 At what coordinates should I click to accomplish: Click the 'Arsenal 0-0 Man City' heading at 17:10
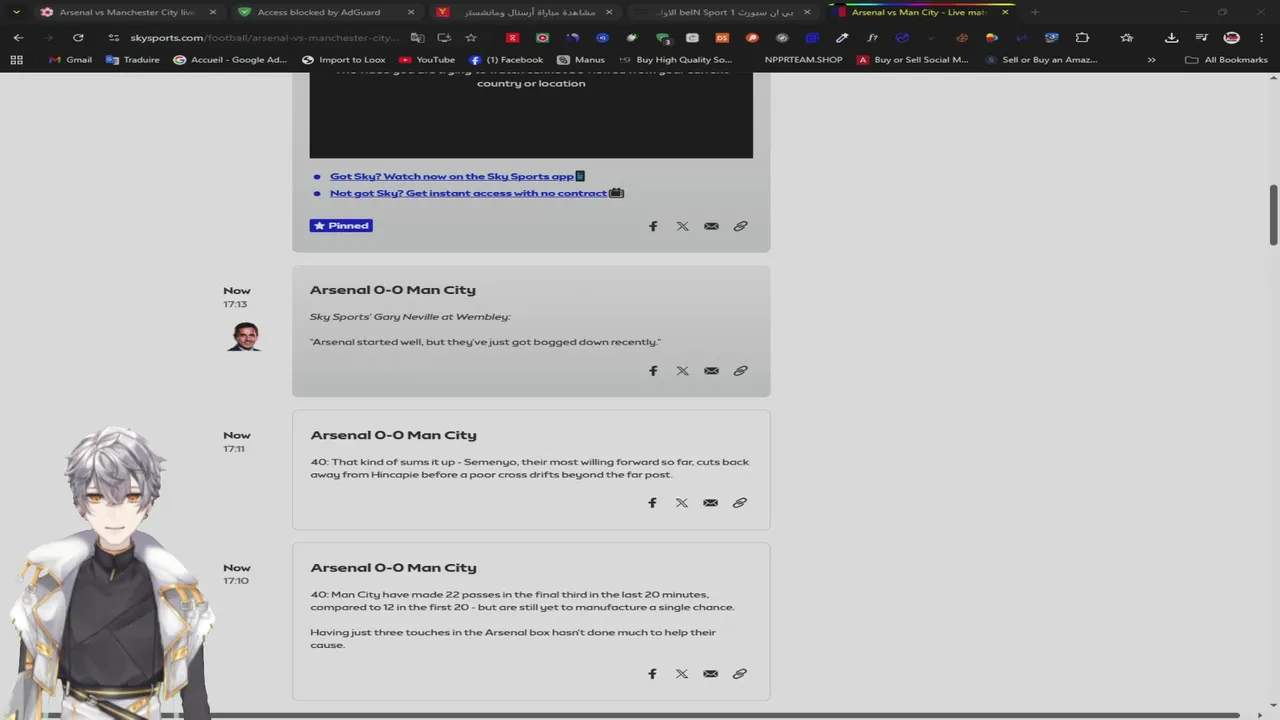393,568
